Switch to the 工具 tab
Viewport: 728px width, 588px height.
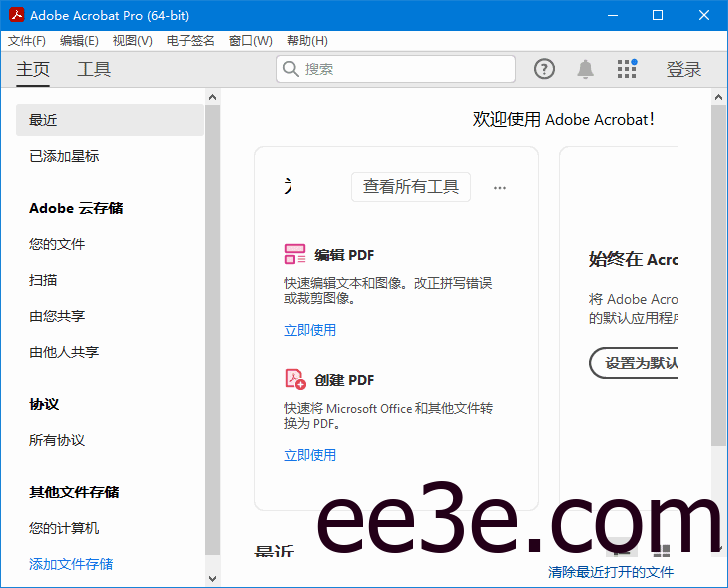click(94, 69)
